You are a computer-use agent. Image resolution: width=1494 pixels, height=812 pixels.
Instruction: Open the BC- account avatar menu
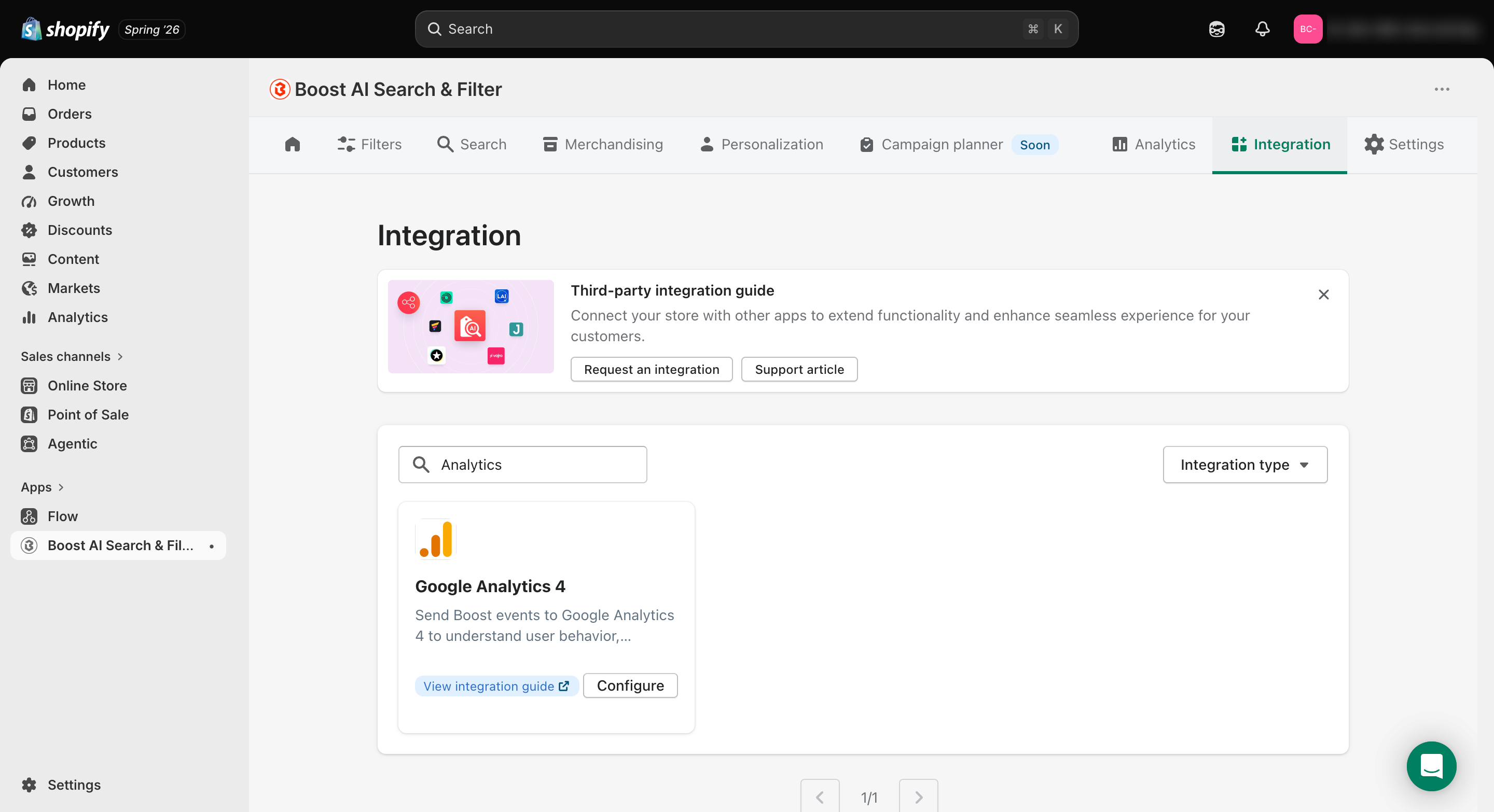(1307, 29)
